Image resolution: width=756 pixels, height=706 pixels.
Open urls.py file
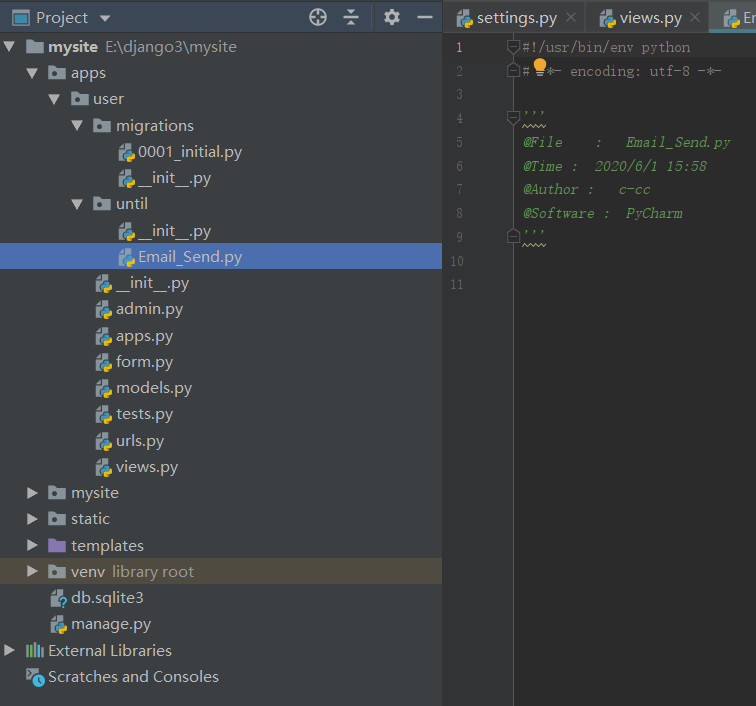click(140, 441)
